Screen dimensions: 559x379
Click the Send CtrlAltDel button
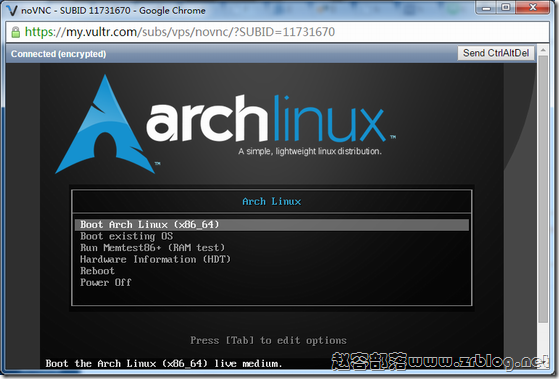(x=496, y=53)
